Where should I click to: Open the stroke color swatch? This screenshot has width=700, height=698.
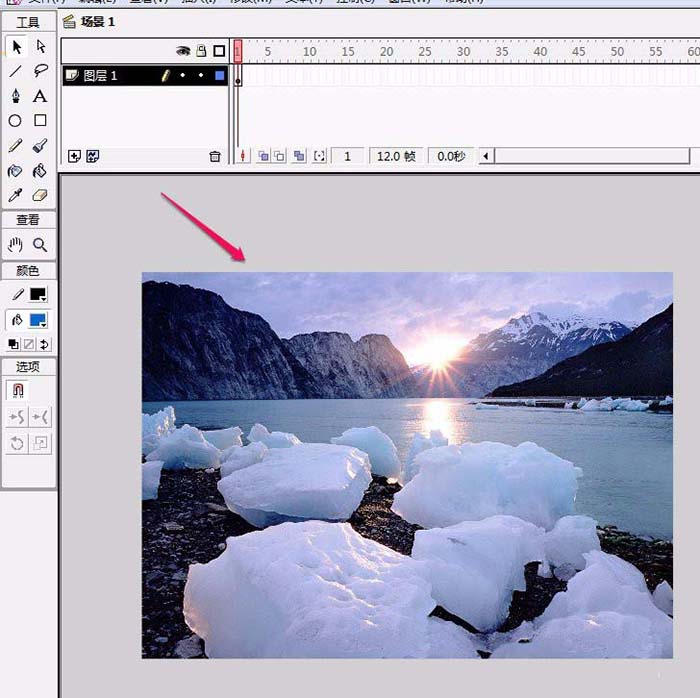pos(38,295)
